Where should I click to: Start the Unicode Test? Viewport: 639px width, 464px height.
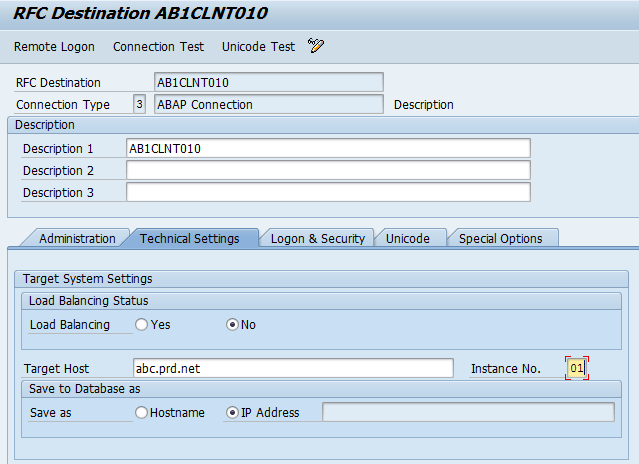pos(258,47)
